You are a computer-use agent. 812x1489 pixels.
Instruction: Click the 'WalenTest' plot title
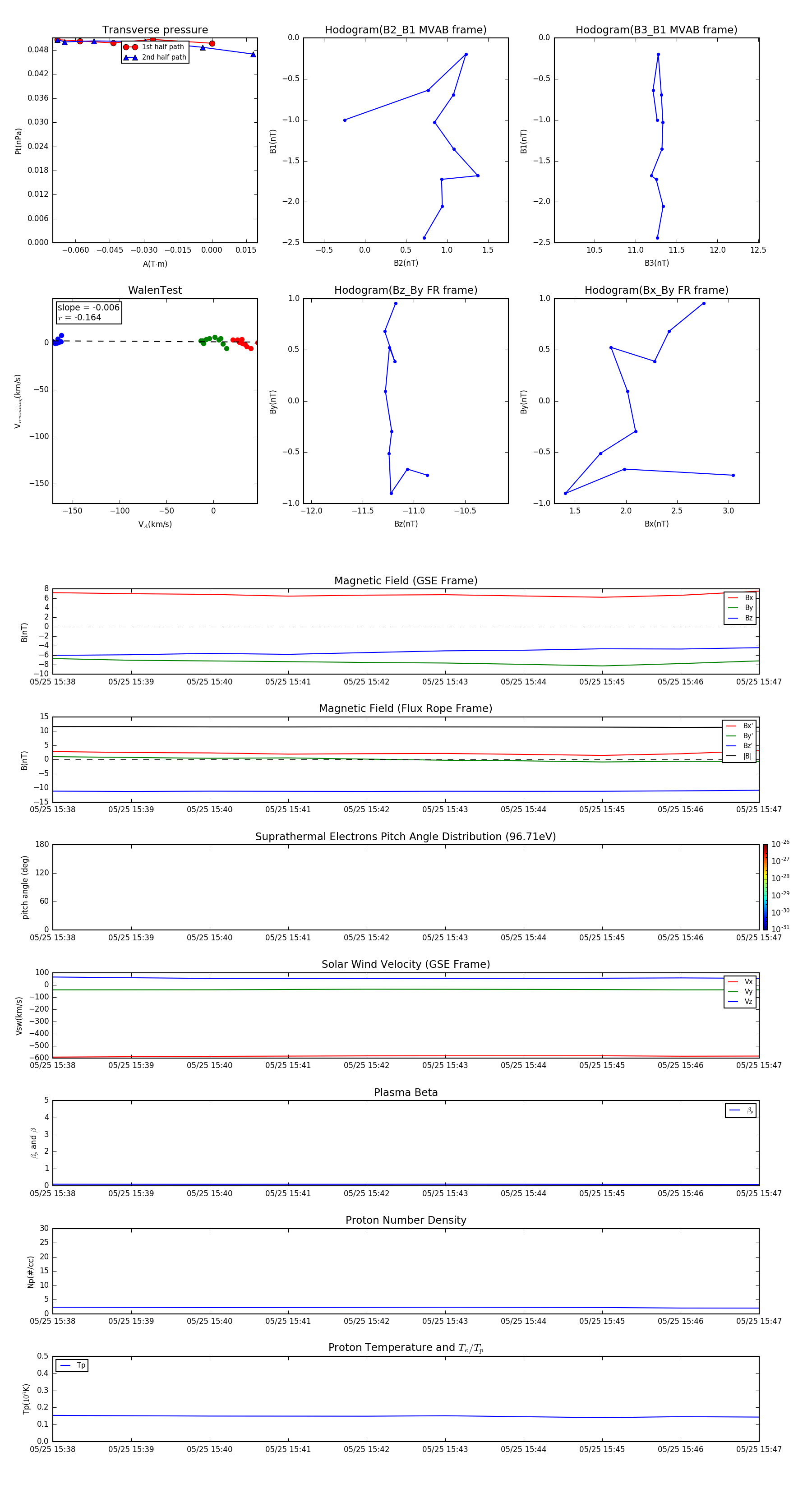coord(155,290)
